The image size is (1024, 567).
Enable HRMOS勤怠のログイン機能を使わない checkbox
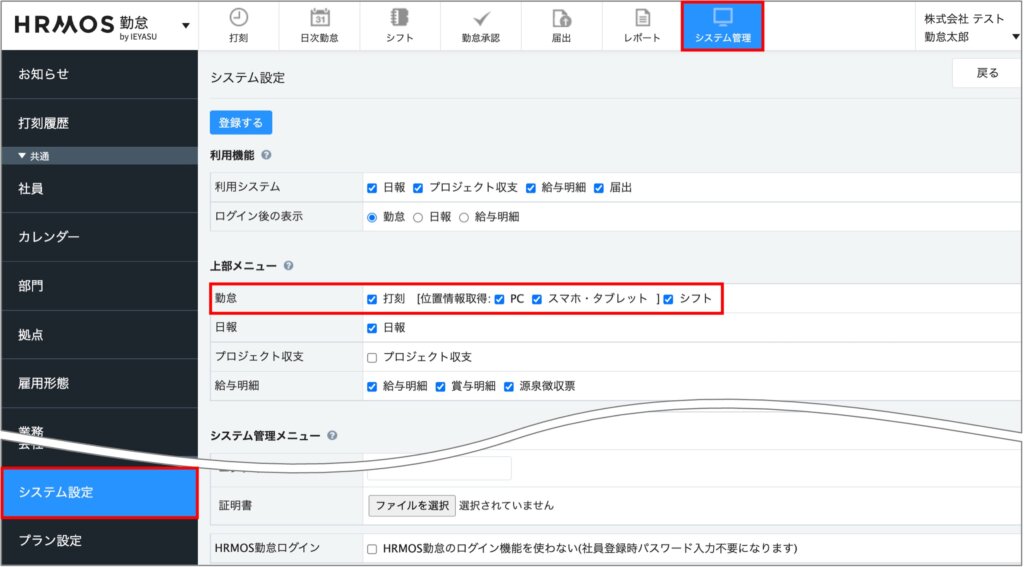click(372, 549)
